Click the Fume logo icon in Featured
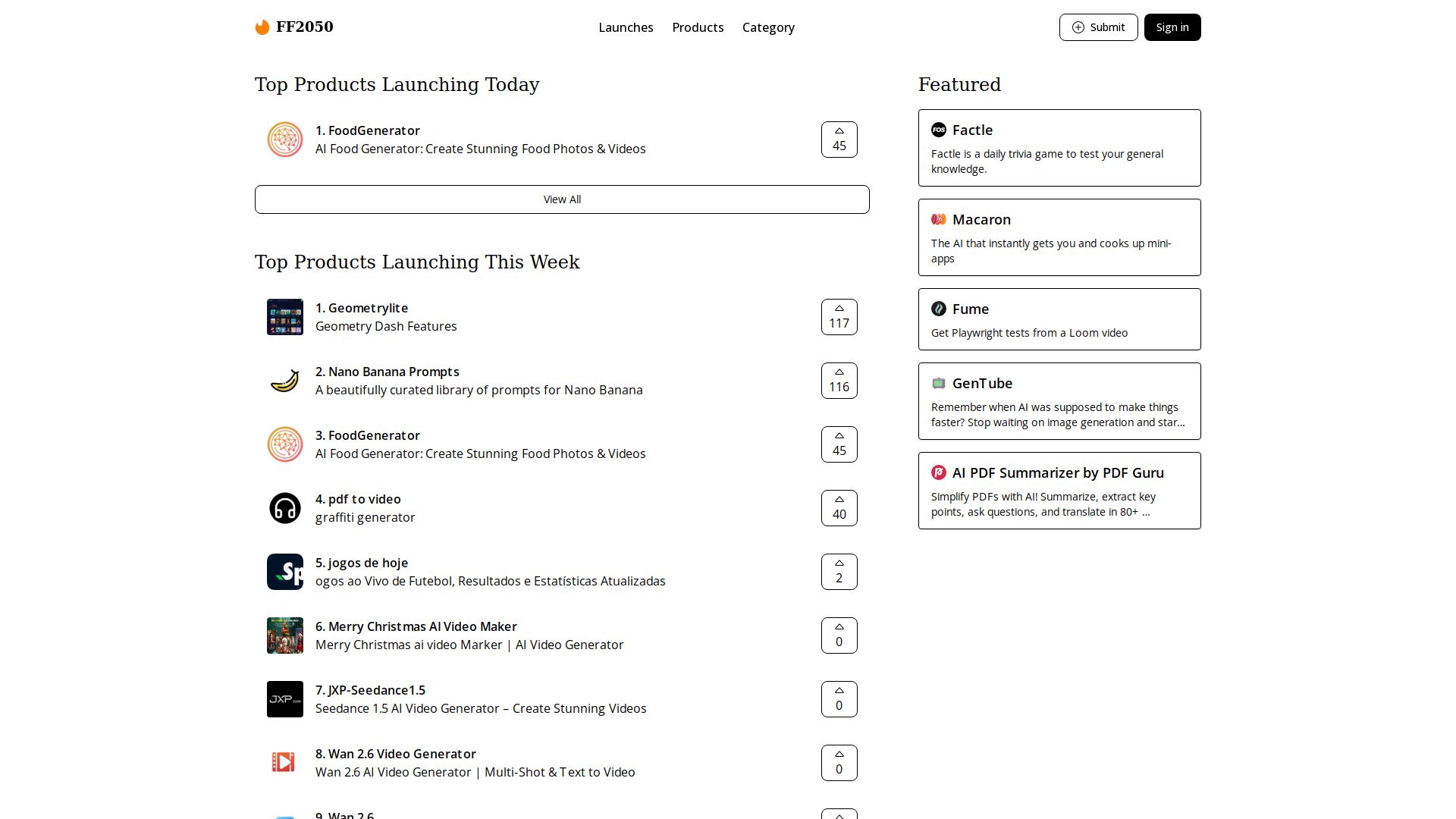Screen dimensions: 1456x819 coord(939,309)
